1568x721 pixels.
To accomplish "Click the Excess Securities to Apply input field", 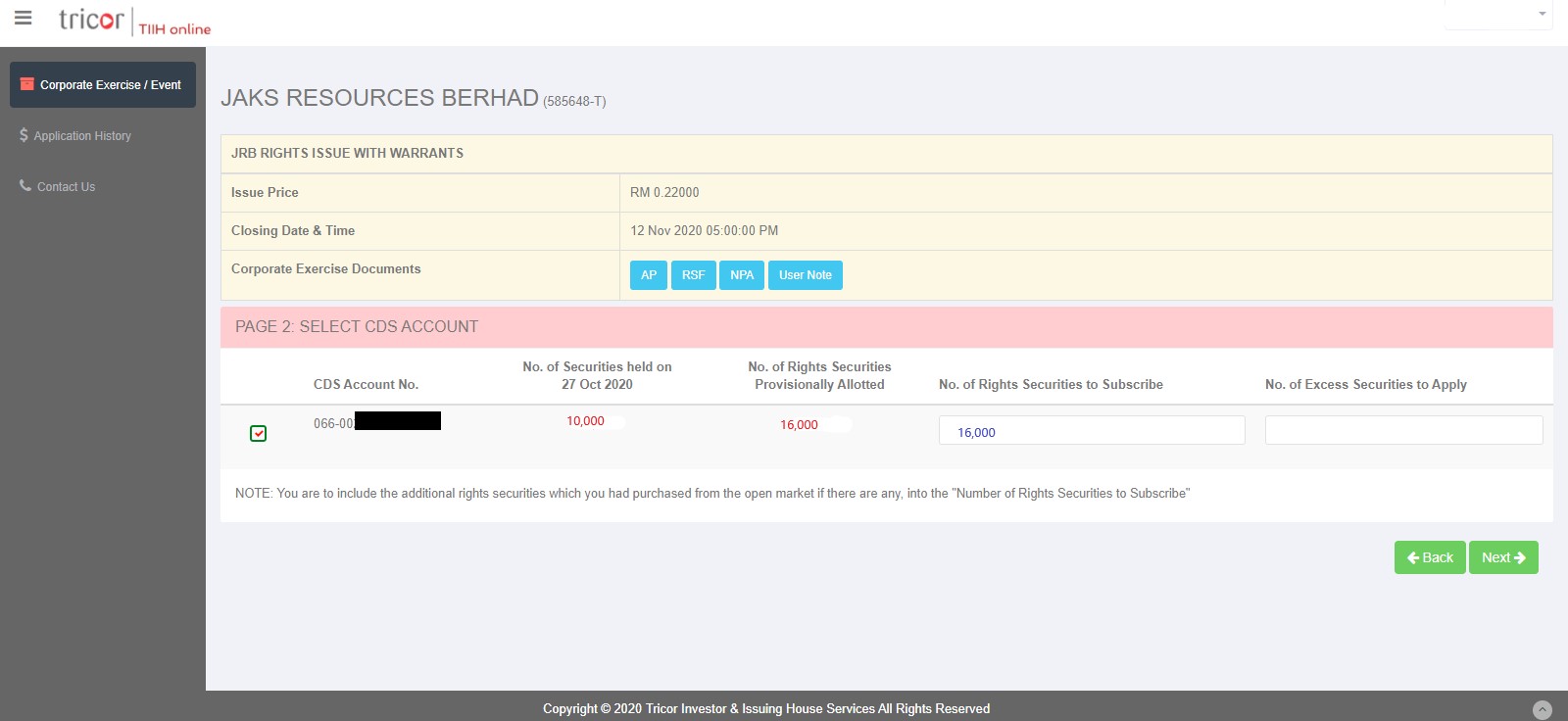I will tap(1403, 430).
